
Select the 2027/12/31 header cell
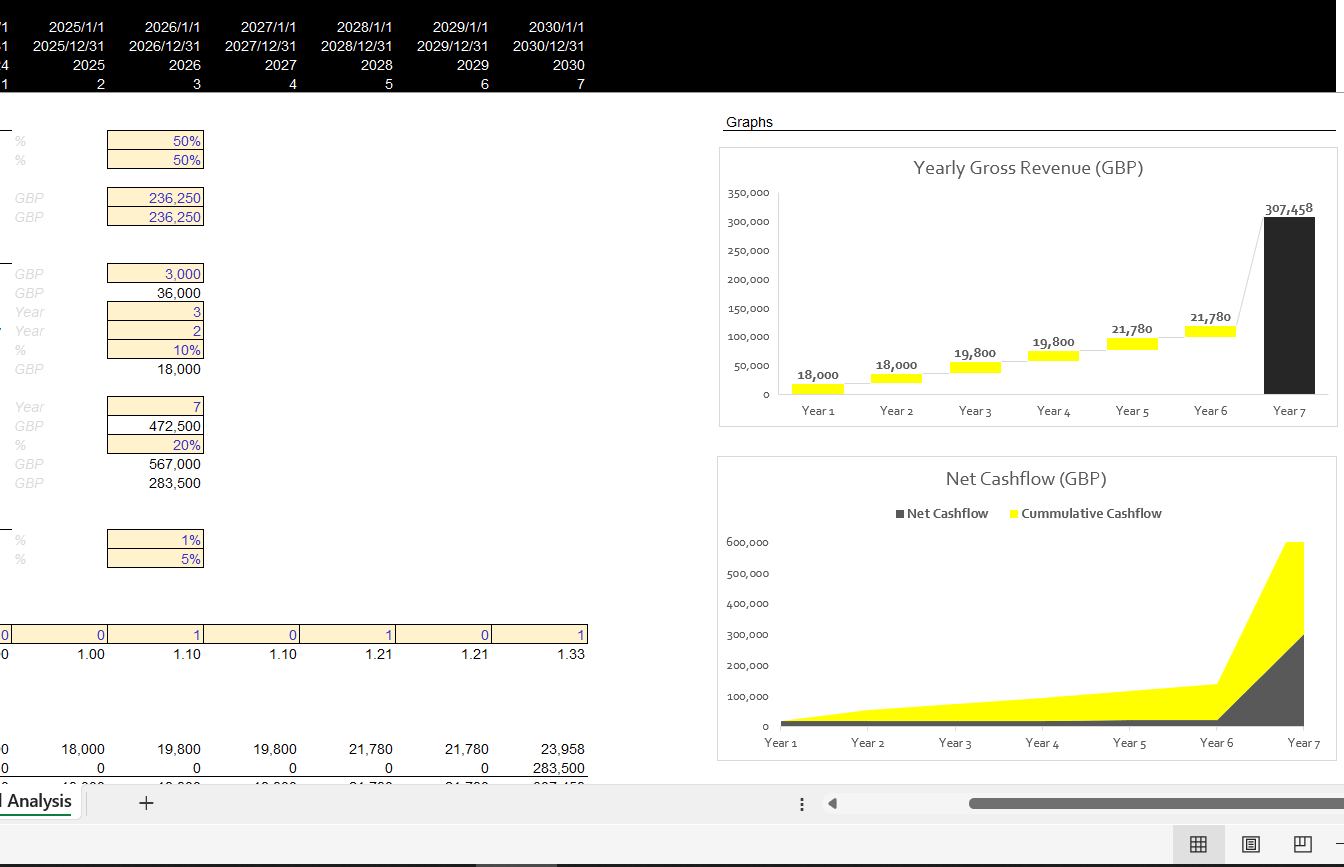252,46
